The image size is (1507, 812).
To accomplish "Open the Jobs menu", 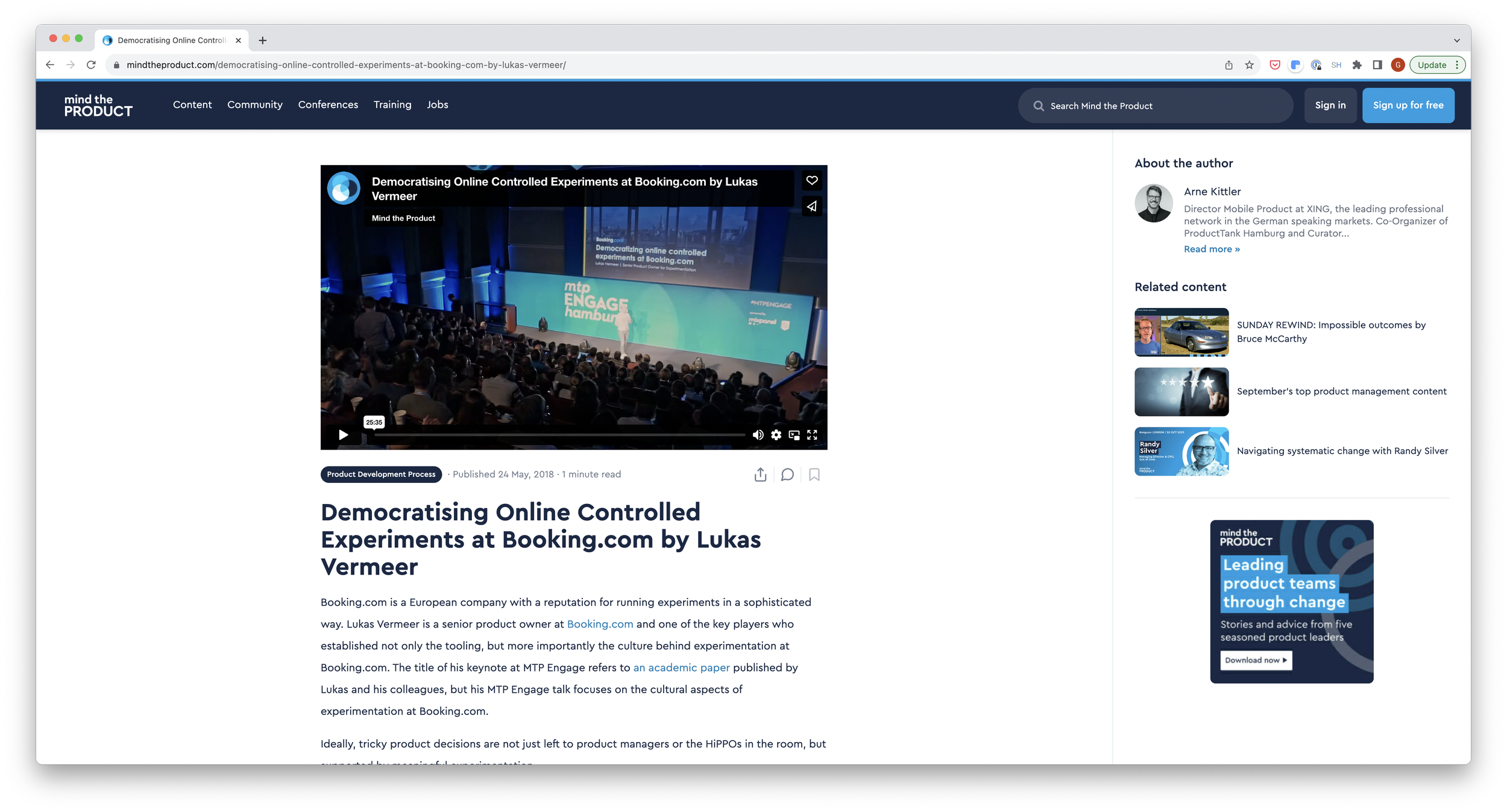I will 438,105.
